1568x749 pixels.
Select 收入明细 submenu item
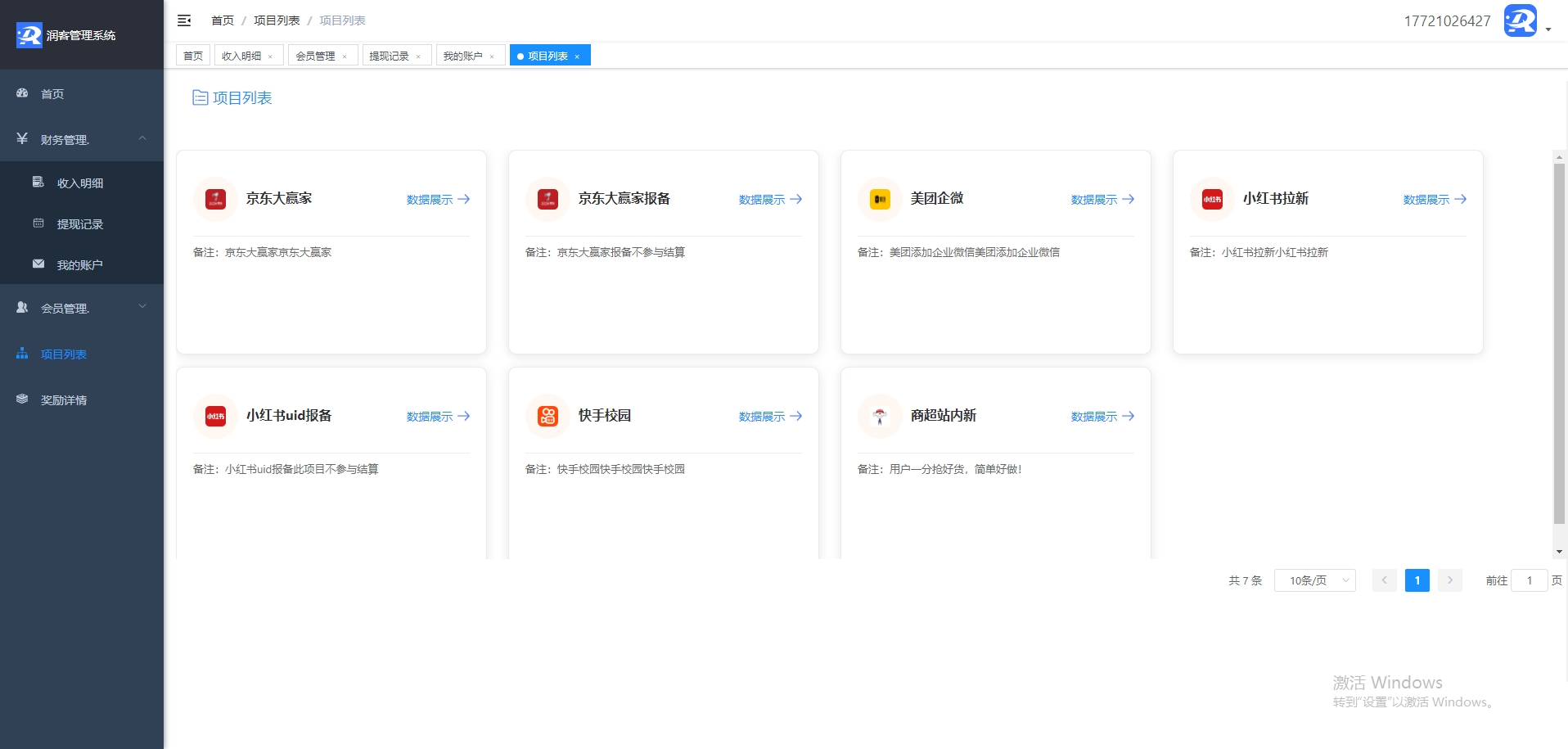[82, 183]
